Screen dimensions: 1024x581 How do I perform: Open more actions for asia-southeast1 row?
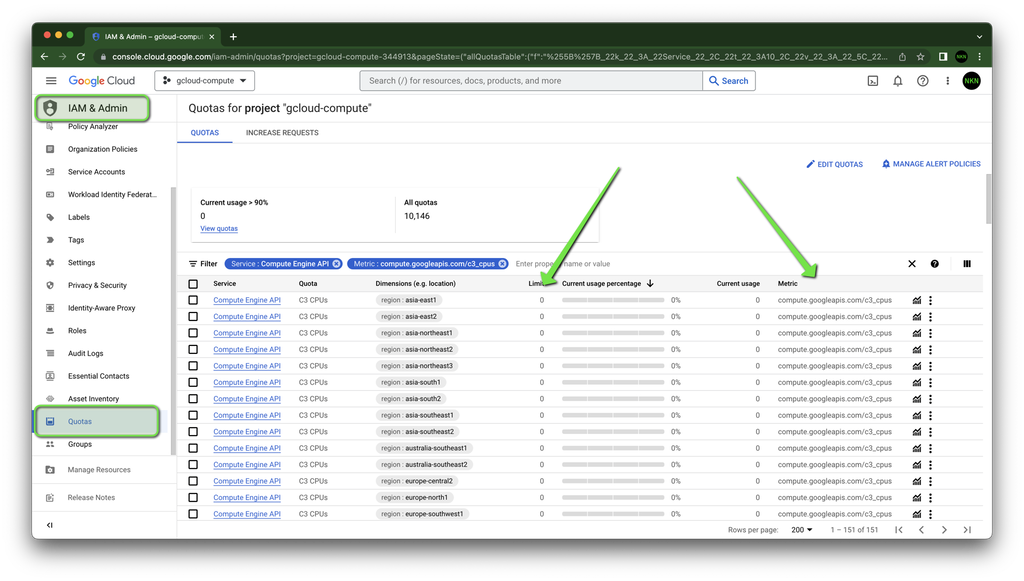point(931,415)
